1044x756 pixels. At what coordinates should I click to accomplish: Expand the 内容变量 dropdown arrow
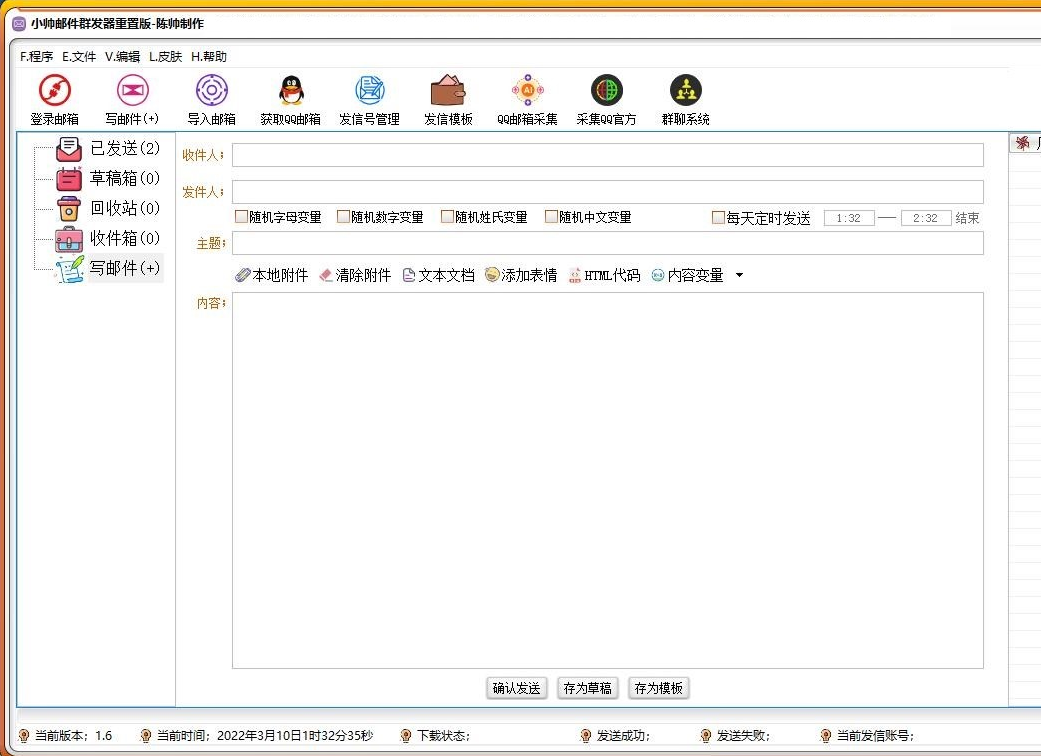[x=738, y=274]
